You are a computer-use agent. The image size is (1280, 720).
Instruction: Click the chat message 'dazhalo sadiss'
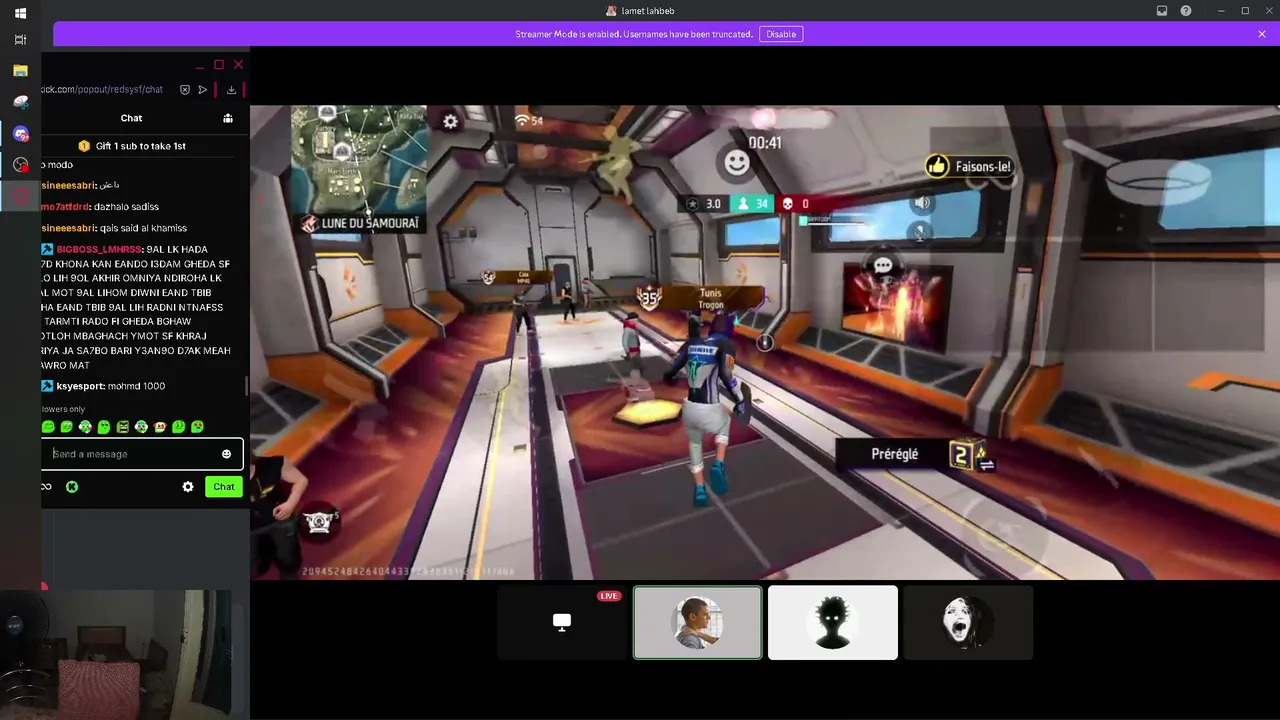[x=126, y=207]
